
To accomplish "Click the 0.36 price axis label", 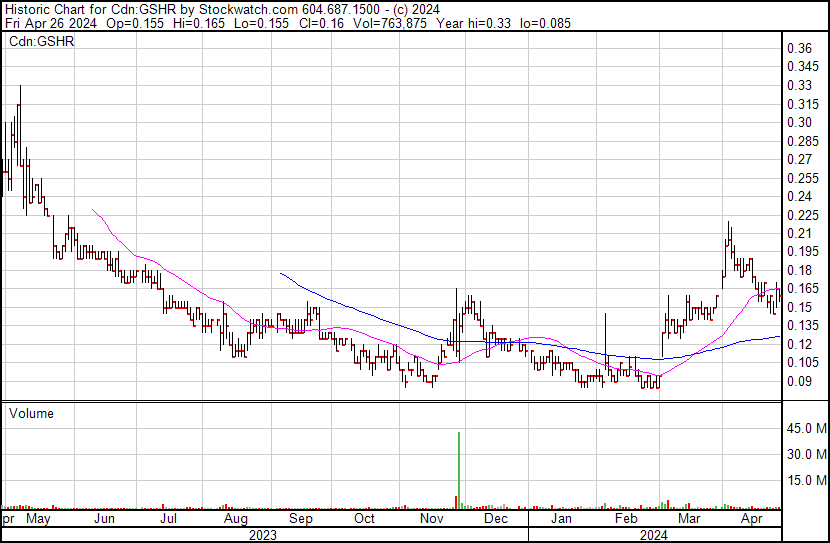I will (x=799, y=49).
